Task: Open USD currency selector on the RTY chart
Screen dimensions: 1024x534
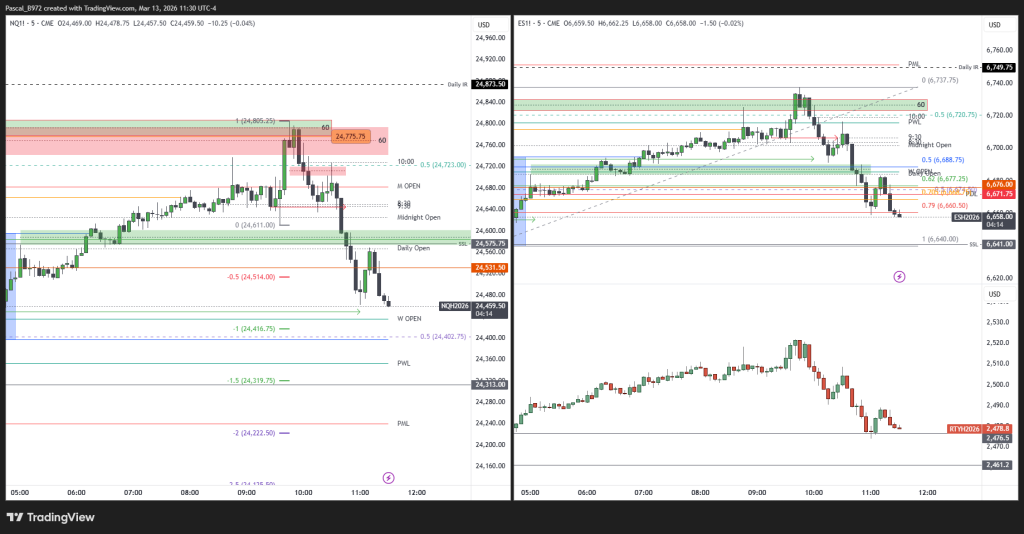Action: tap(994, 294)
